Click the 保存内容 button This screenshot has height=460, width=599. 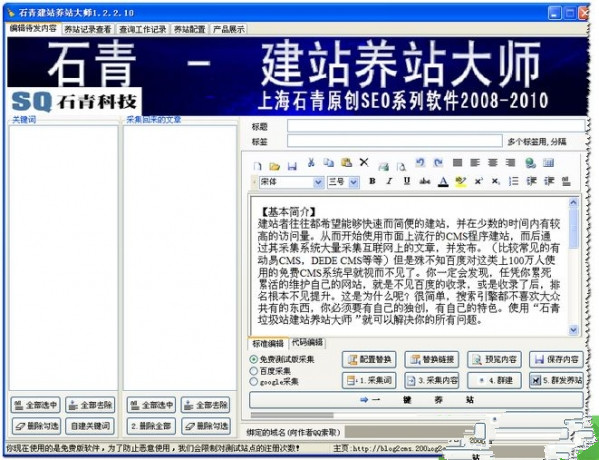[x=556, y=359]
